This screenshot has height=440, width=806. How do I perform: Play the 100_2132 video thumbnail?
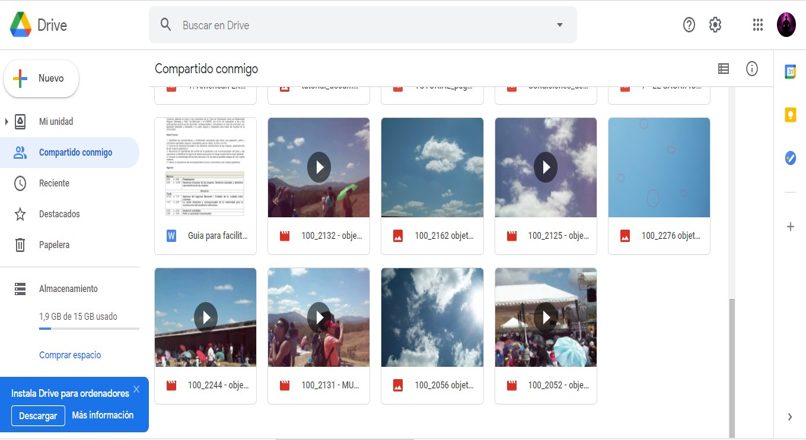coord(319,168)
